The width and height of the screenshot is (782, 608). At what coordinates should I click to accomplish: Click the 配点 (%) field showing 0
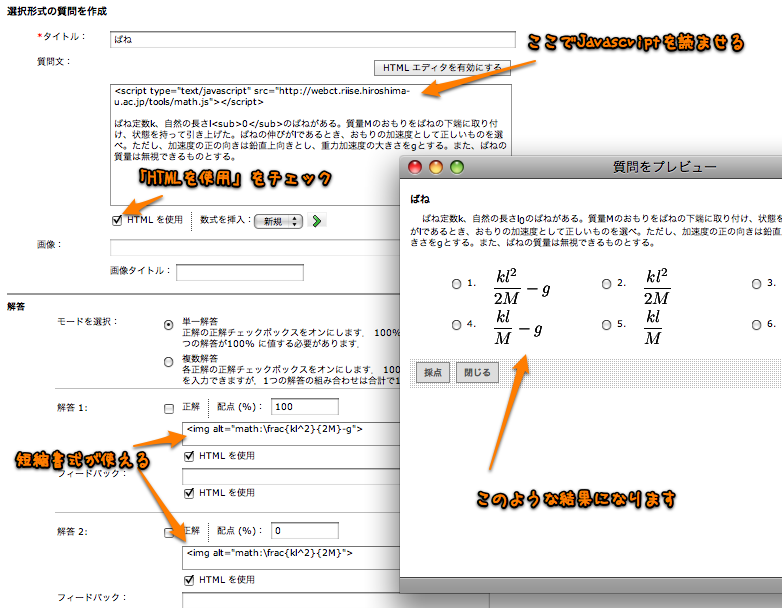coord(305,530)
